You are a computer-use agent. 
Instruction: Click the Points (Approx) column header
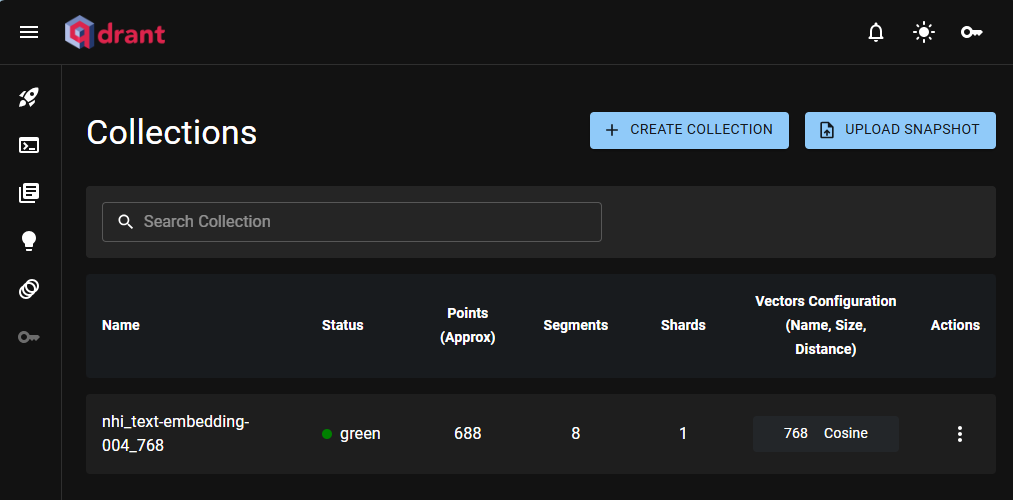467,325
